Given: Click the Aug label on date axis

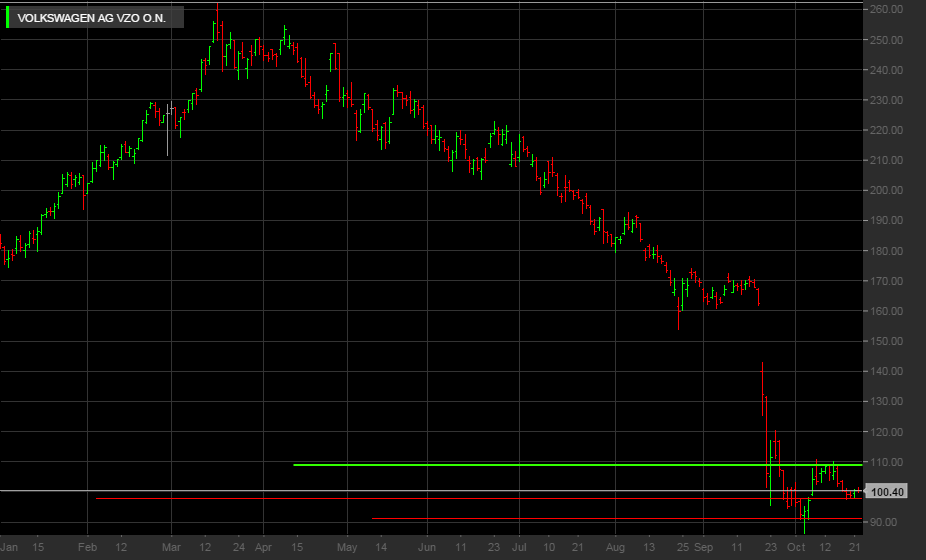Looking at the screenshot, I should click(x=615, y=548).
